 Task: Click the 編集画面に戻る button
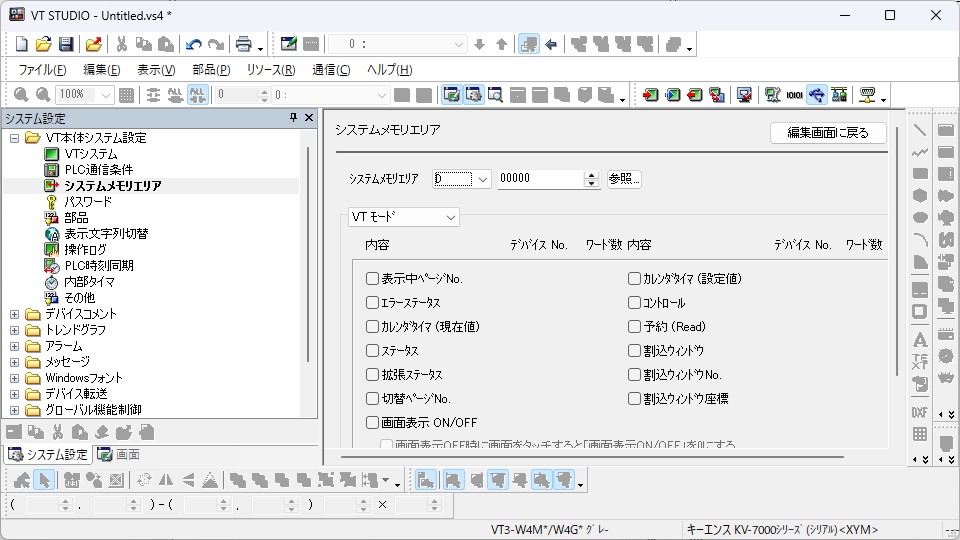[827, 133]
